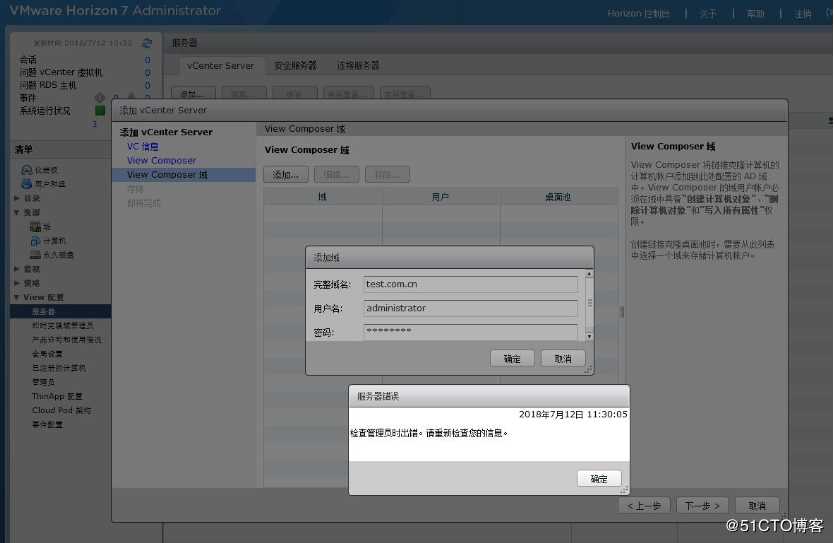Click the dashboard icon in the inventory list
834x543 pixels.
pyautogui.click(x=27, y=170)
